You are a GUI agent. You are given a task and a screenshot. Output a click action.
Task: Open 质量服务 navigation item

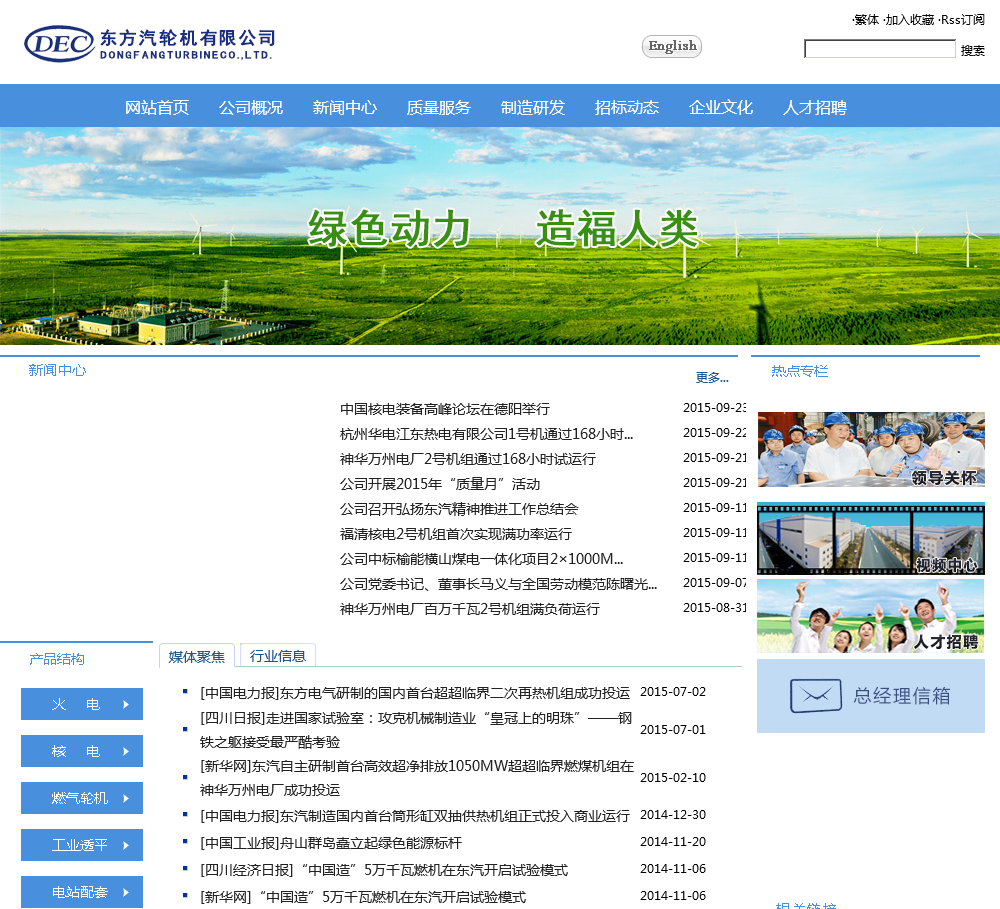(x=439, y=107)
